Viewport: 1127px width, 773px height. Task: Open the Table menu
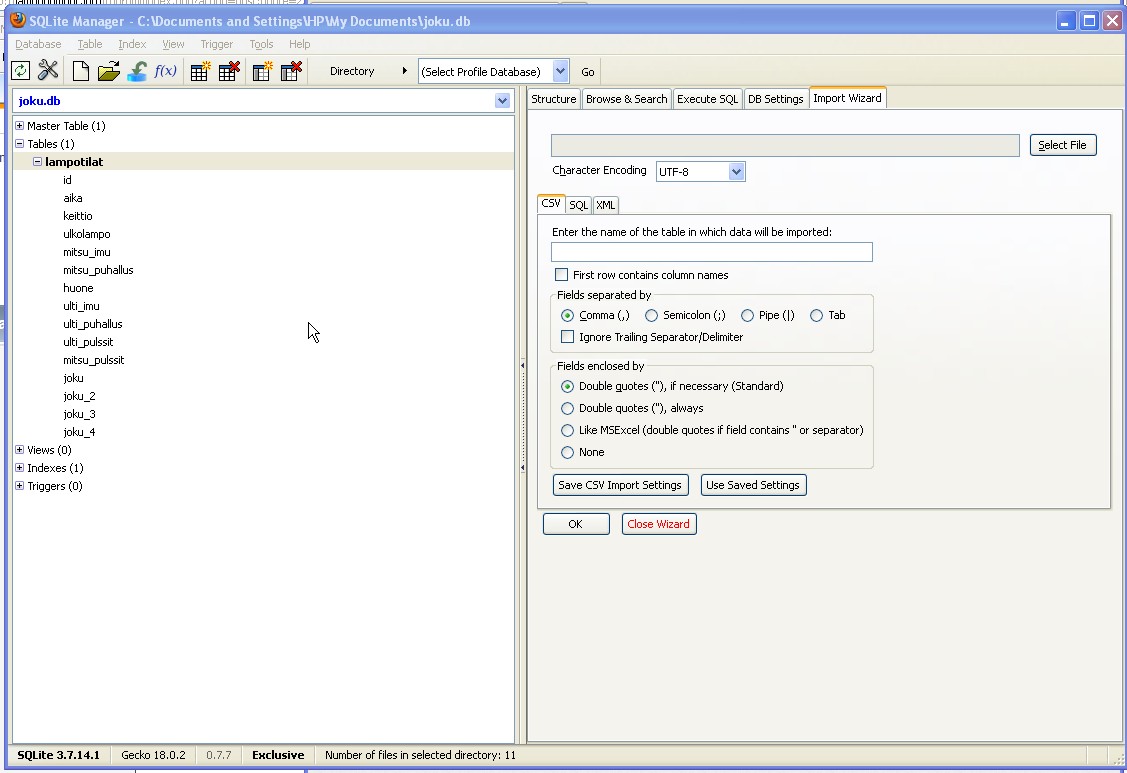[90, 44]
